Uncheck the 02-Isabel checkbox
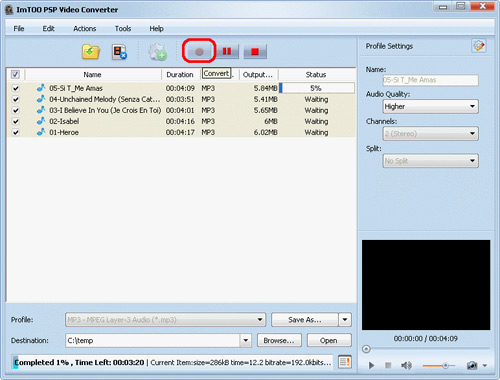500x380 pixels. (15, 121)
